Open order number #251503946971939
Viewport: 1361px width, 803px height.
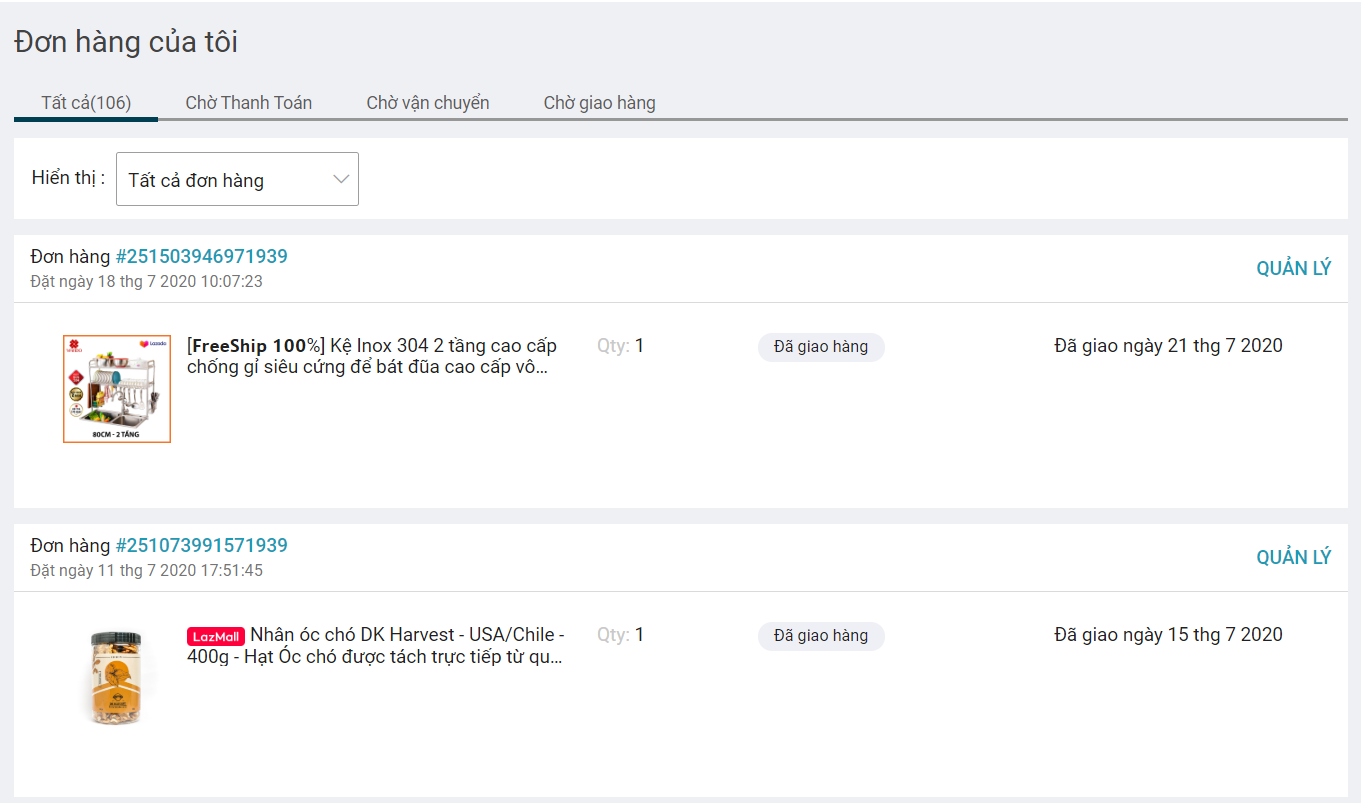pos(201,257)
